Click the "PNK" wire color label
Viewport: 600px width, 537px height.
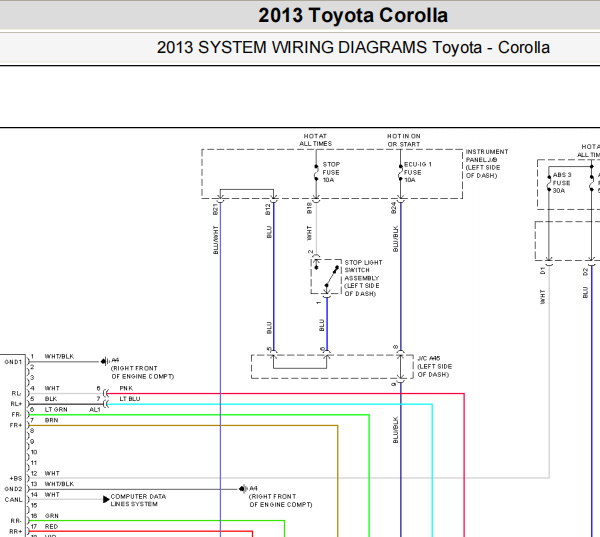[126, 388]
